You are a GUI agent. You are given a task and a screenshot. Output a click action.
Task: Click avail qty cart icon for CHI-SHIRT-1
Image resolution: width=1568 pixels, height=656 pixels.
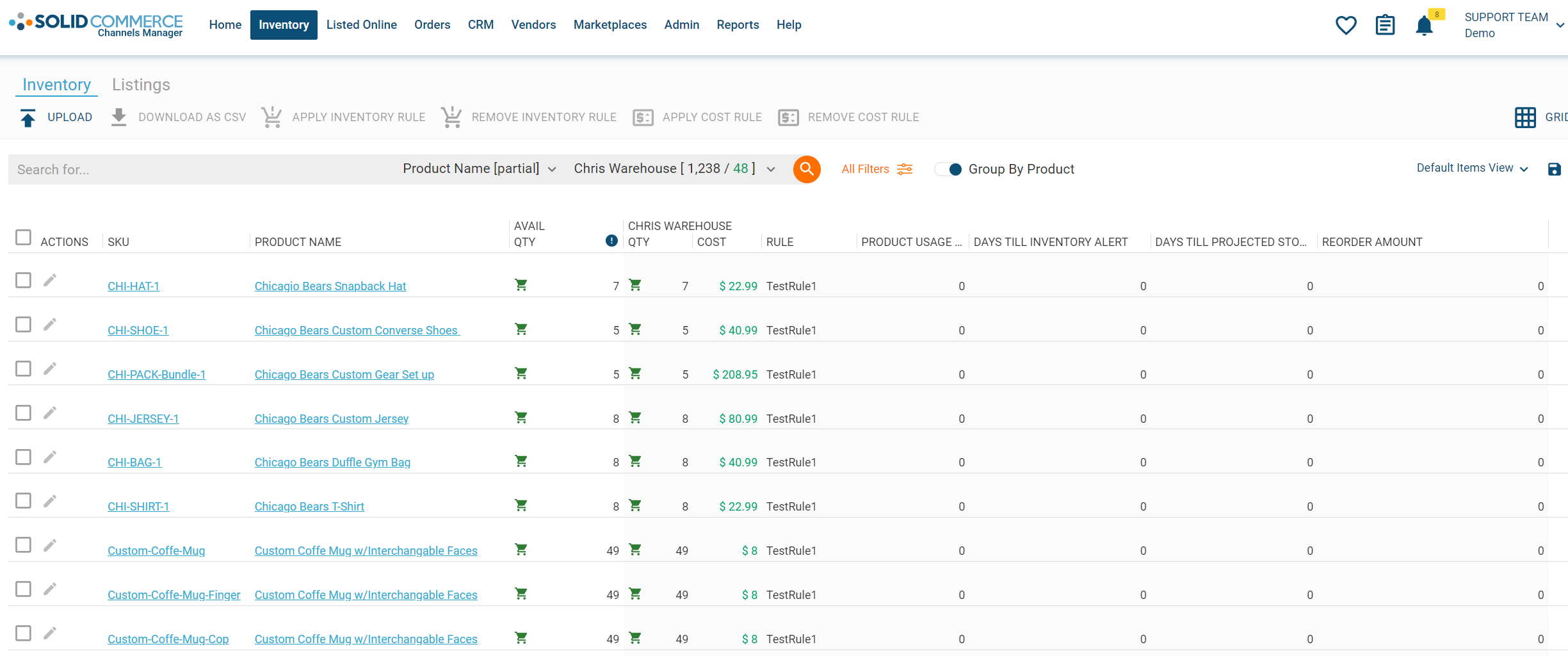(521, 505)
